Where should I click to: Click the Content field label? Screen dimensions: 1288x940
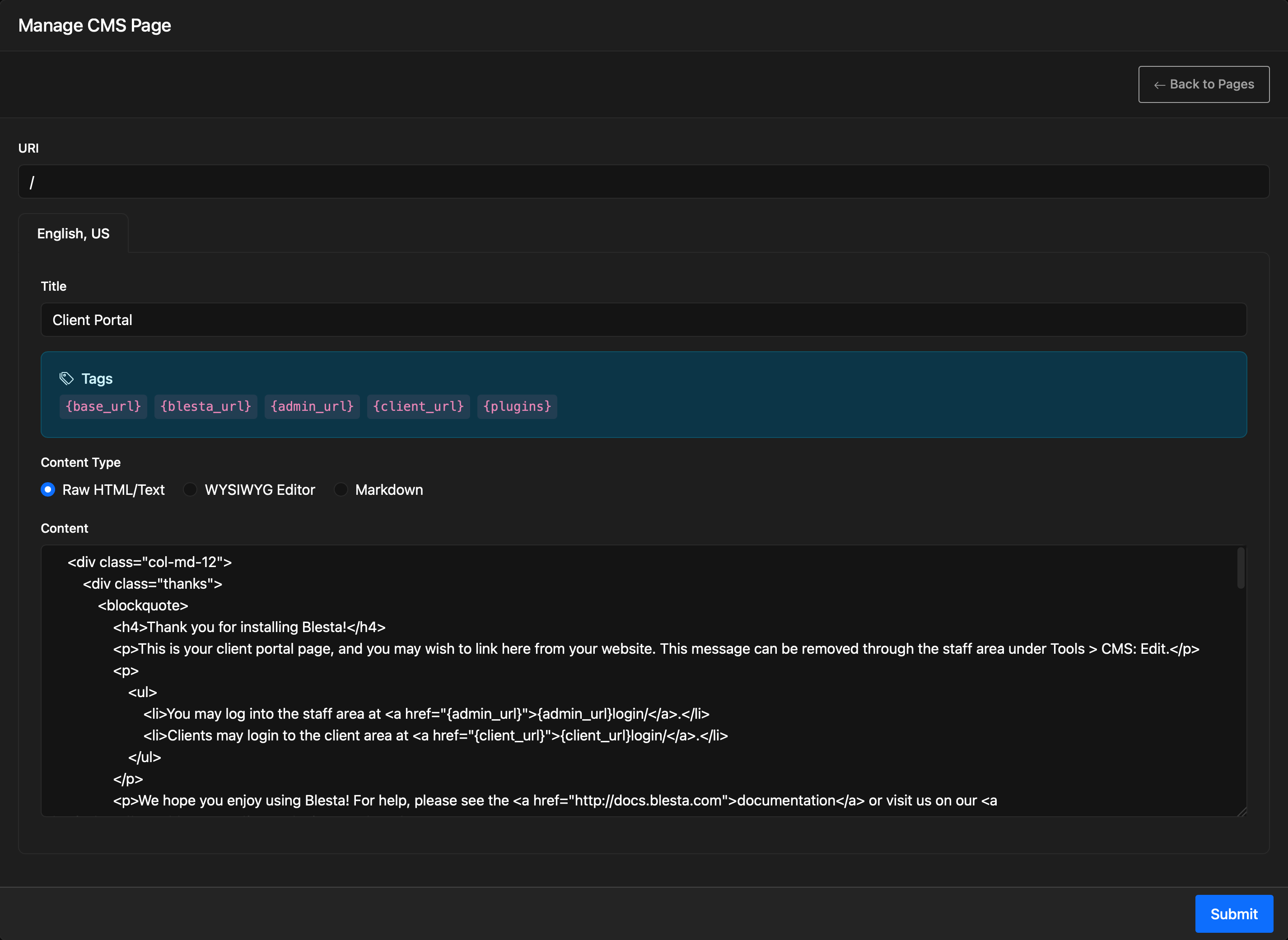point(64,528)
